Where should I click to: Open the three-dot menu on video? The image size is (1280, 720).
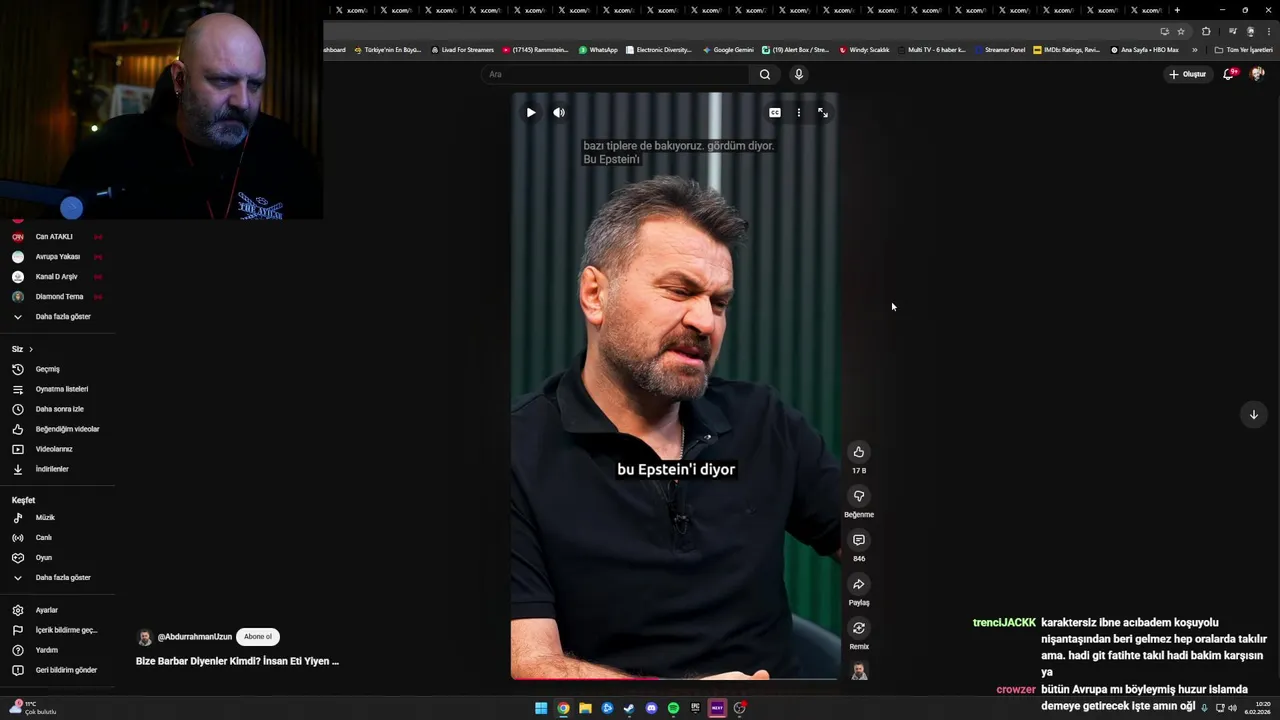[799, 113]
